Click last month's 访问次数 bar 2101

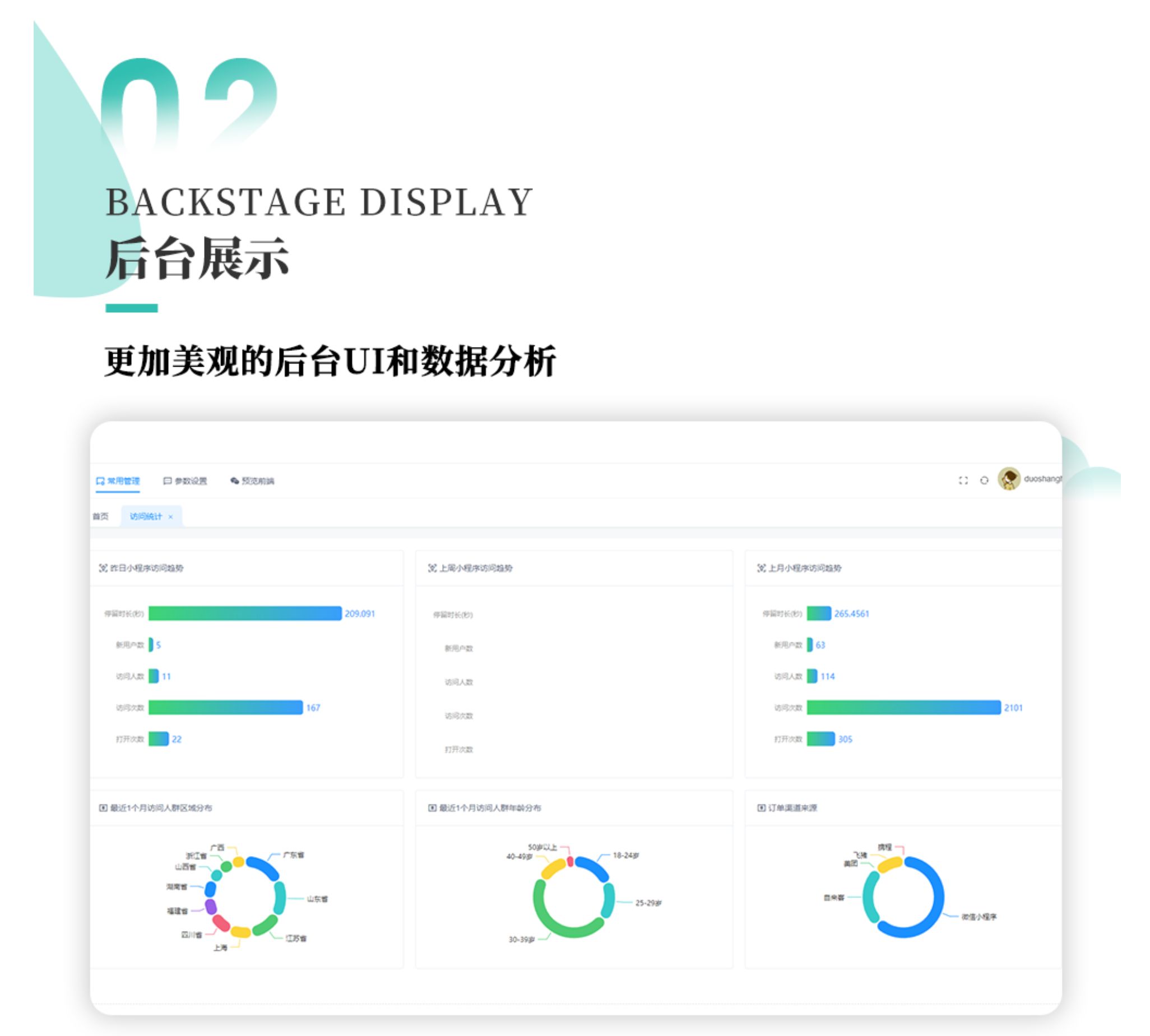pos(903,707)
